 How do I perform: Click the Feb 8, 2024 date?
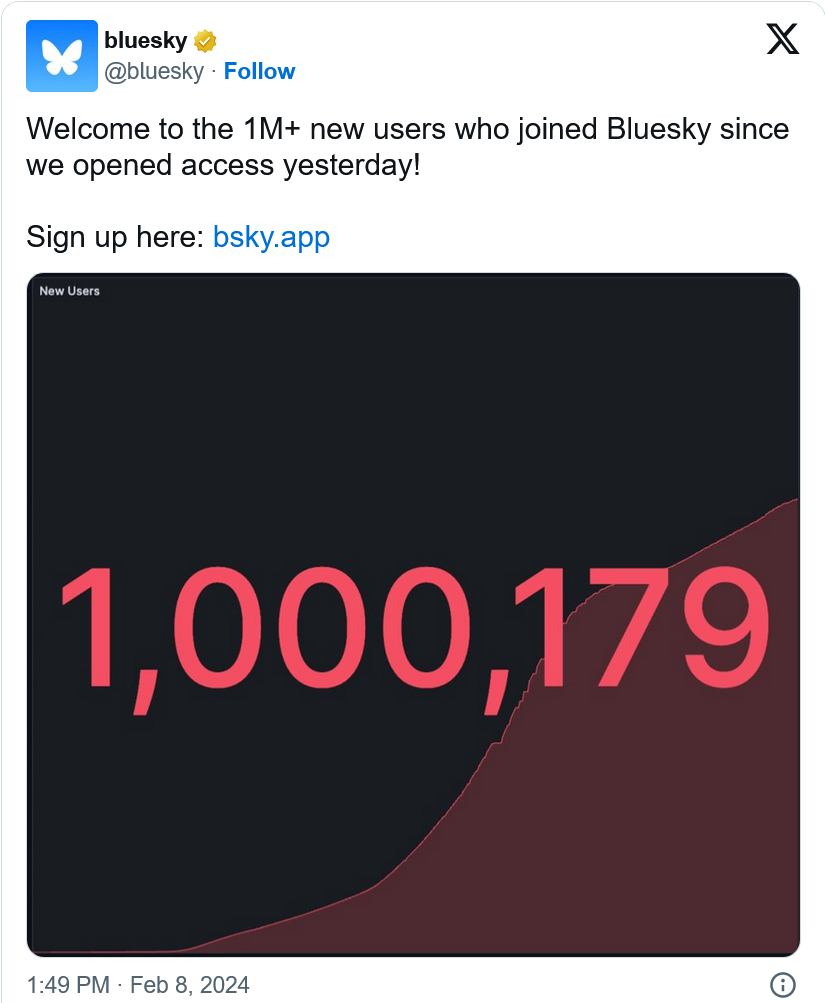coord(189,984)
